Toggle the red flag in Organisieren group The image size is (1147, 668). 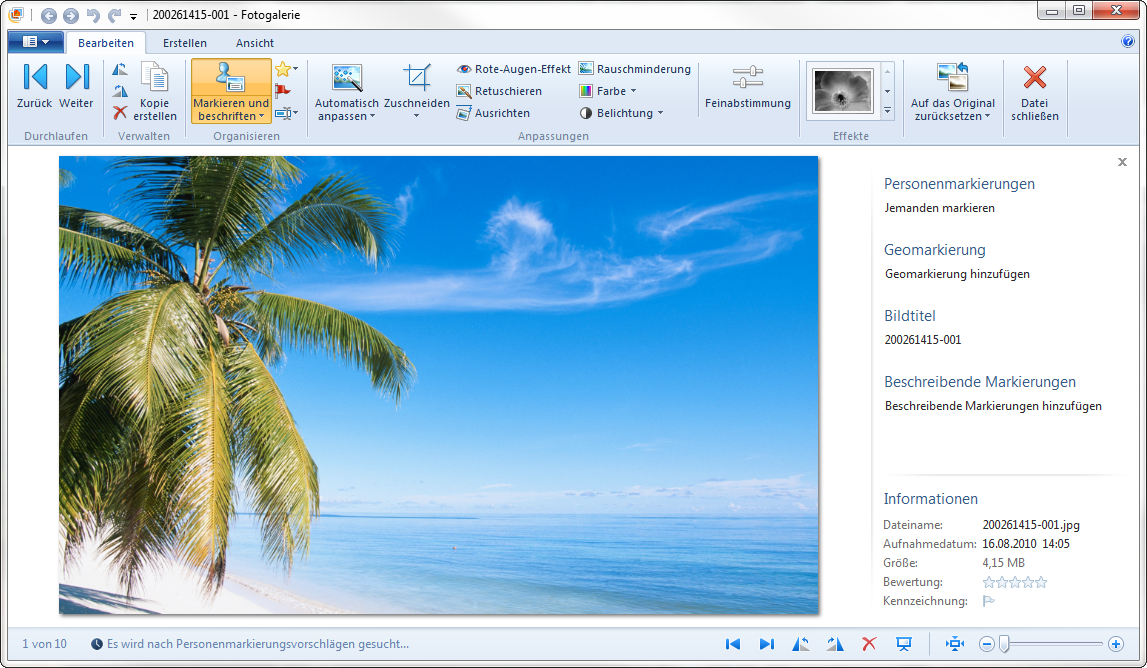[x=282, y=91]
